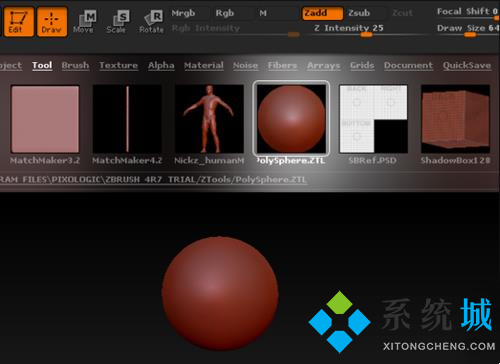Open the Alpha tab in LightBox

[x=161, y=65]
